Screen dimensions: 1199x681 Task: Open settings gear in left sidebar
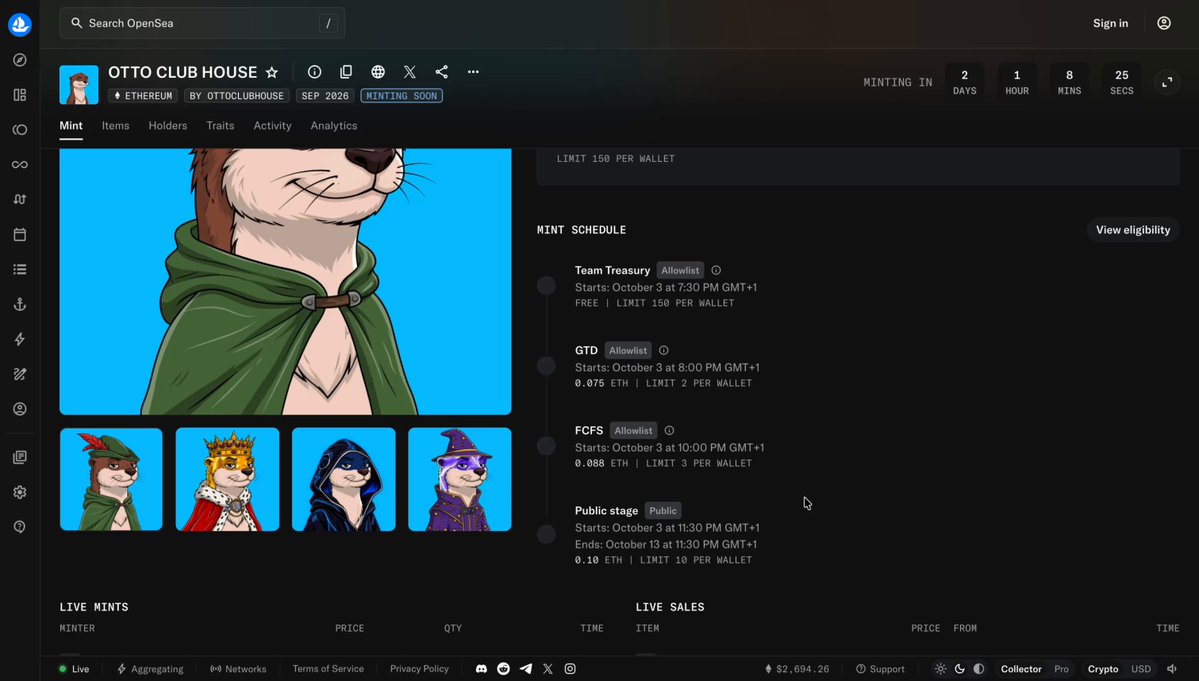pyautogui.click(x=20, y=492)
